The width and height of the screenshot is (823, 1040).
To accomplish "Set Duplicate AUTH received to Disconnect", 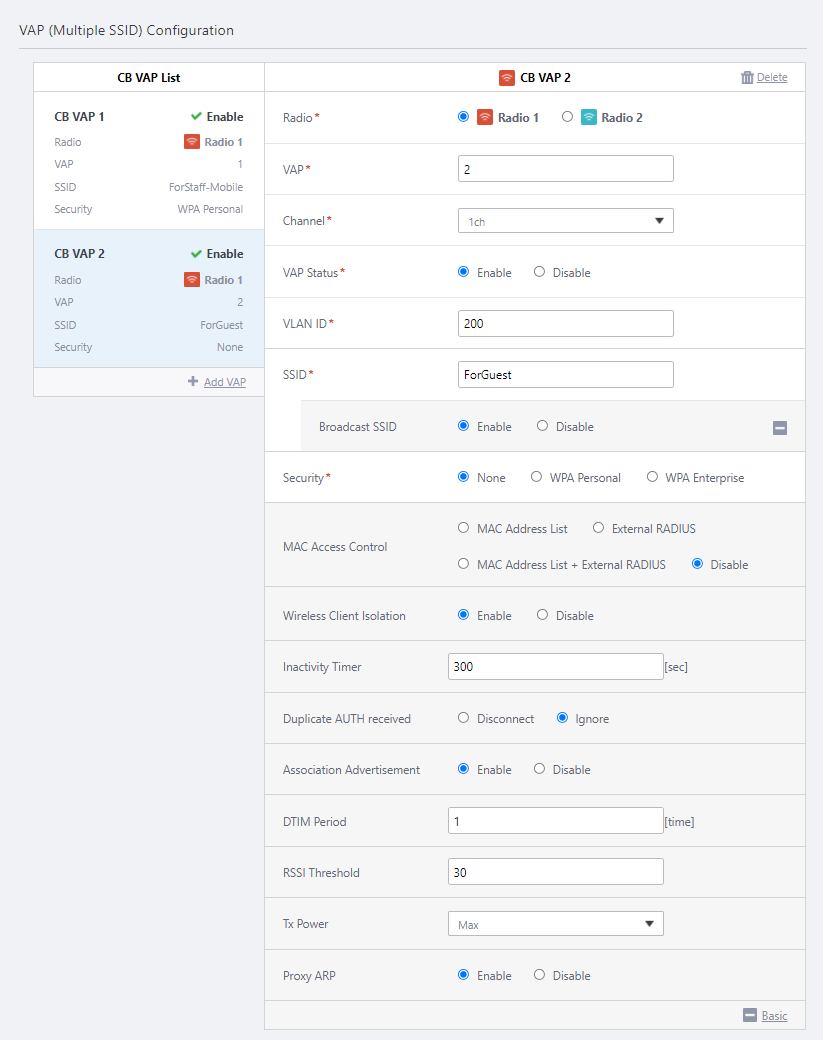I will pos(463,718).
